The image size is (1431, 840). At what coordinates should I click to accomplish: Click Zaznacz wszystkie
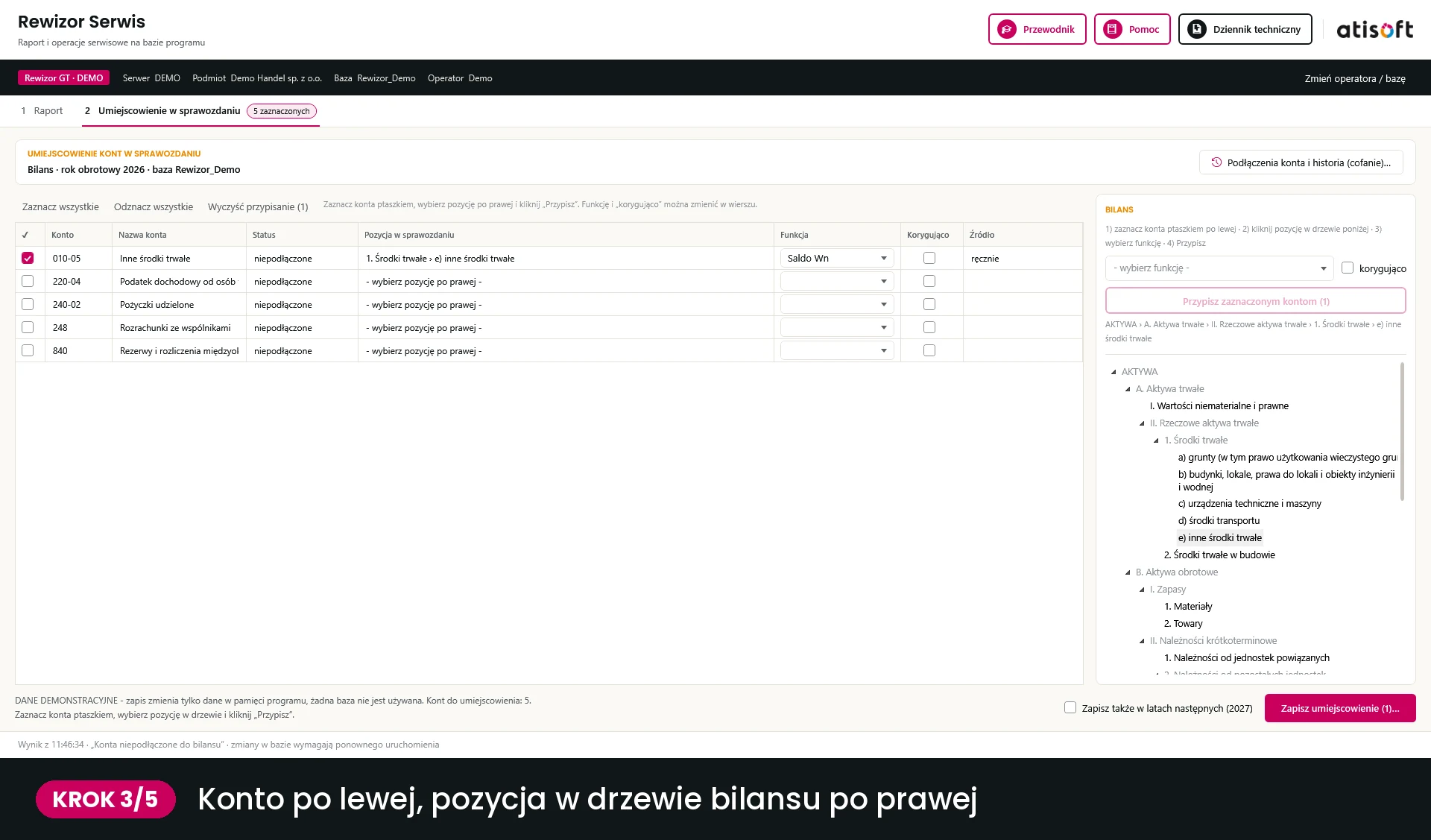[x=60, y=206]
